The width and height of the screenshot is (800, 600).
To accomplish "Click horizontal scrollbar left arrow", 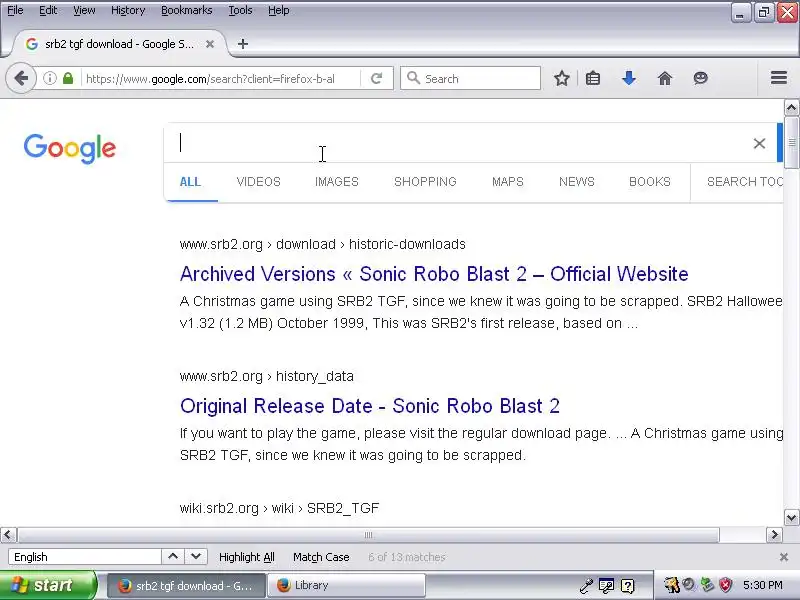I will coord(8,535).
